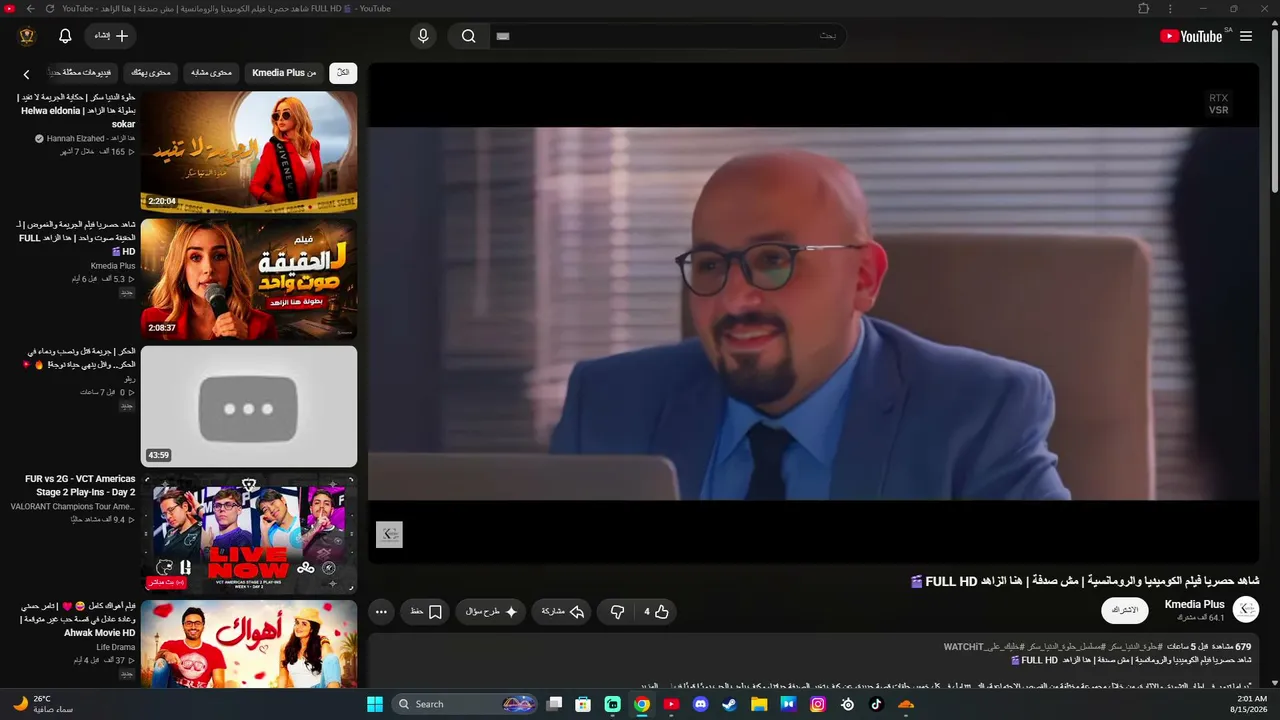This screenshot has width=1280, height=720.
Task: Open the 'الحقيقة صوت واحد' film thumbnail
Action: 249,279
